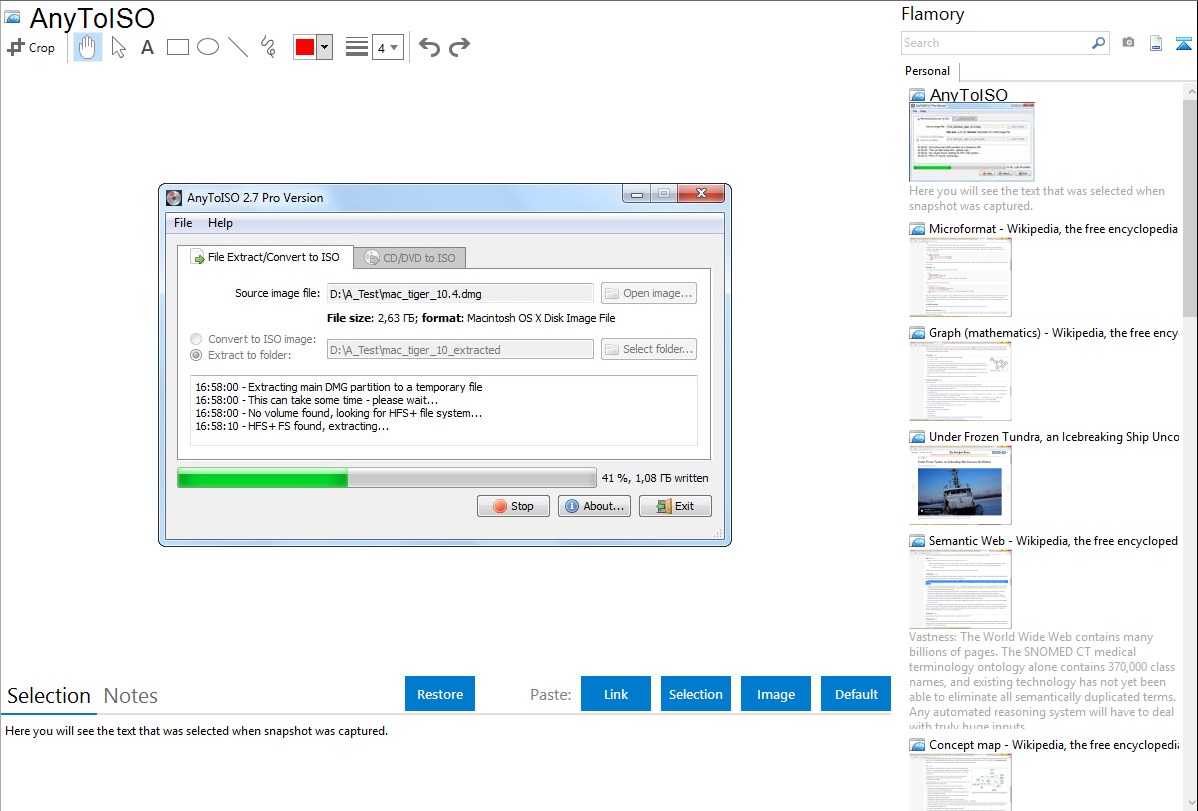Capture snapshot with camera icon
The width and height of the screenshot is (1198, 811).
pos(1128,43)
